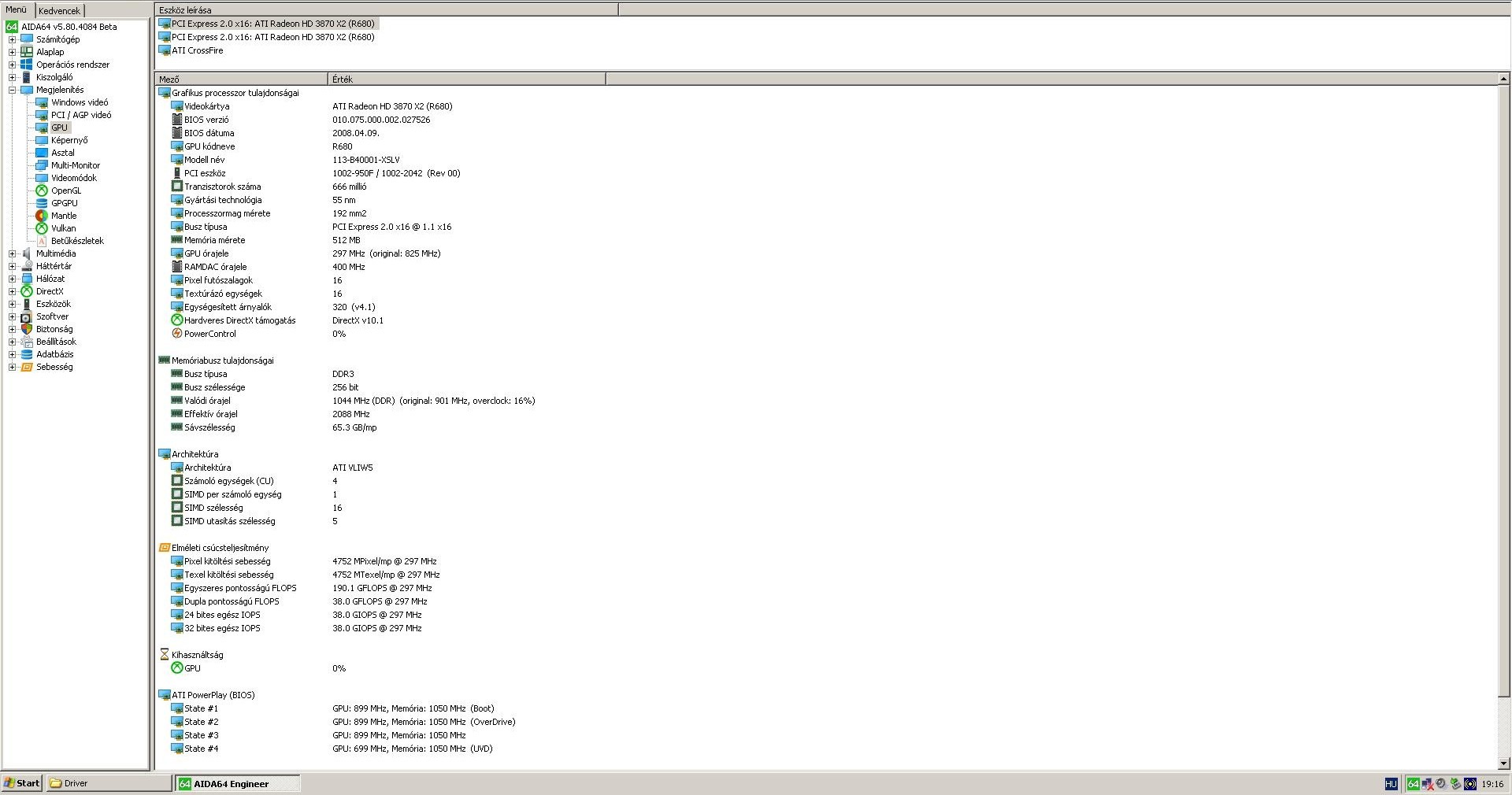Open the Start menu

click(x=21, y=783)
